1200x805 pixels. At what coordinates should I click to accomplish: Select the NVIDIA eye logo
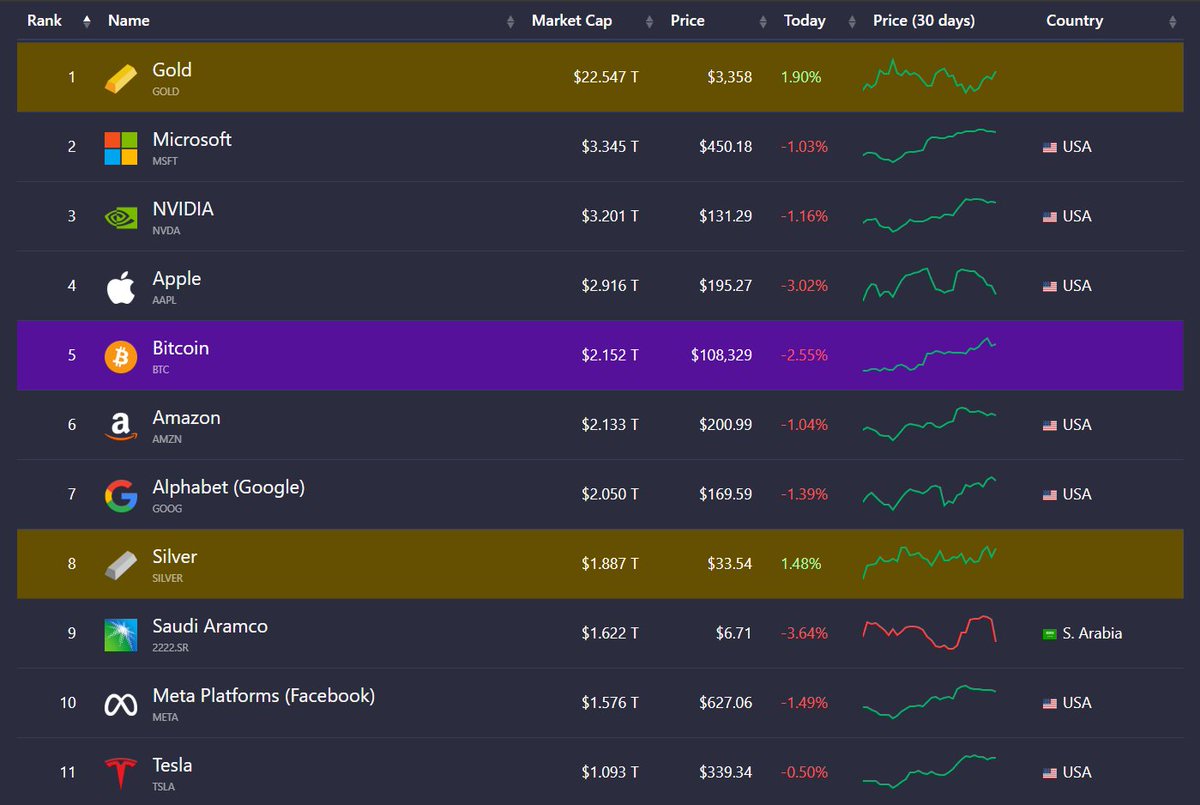point(120,216)
